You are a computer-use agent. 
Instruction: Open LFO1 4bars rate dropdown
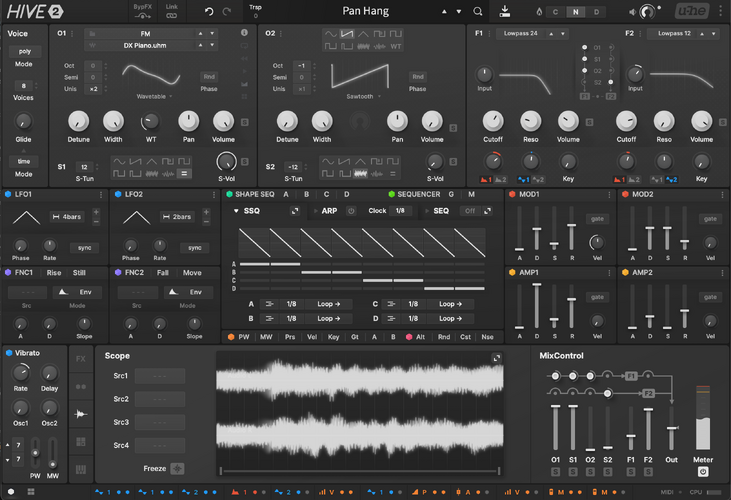67,217
